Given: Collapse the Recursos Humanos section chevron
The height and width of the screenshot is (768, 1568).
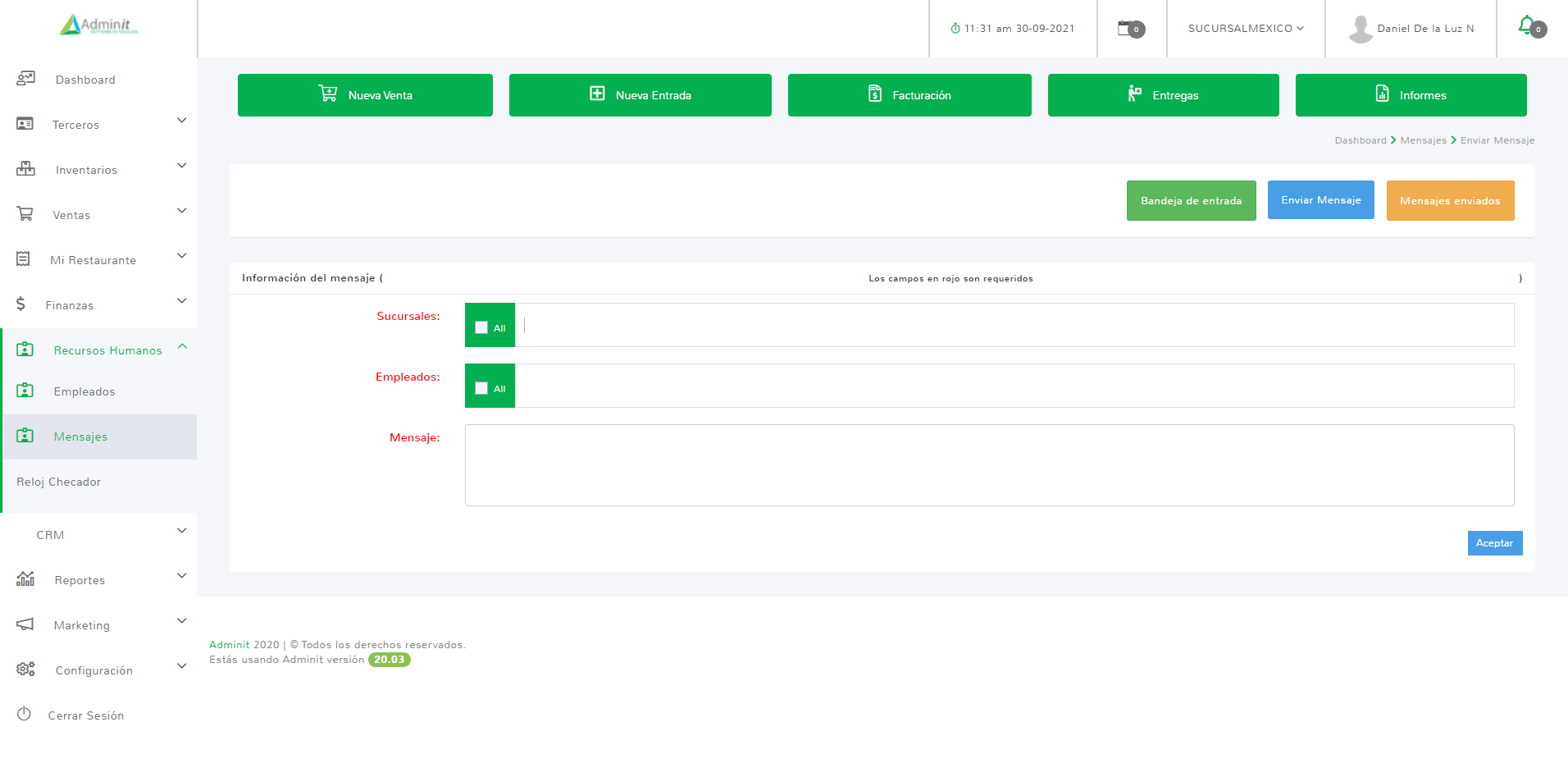Looking at the screenshot, I should coord(182,346).
